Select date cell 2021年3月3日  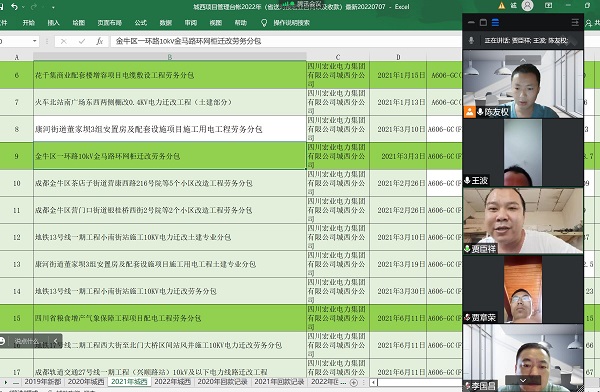click(x=398, y=156)
